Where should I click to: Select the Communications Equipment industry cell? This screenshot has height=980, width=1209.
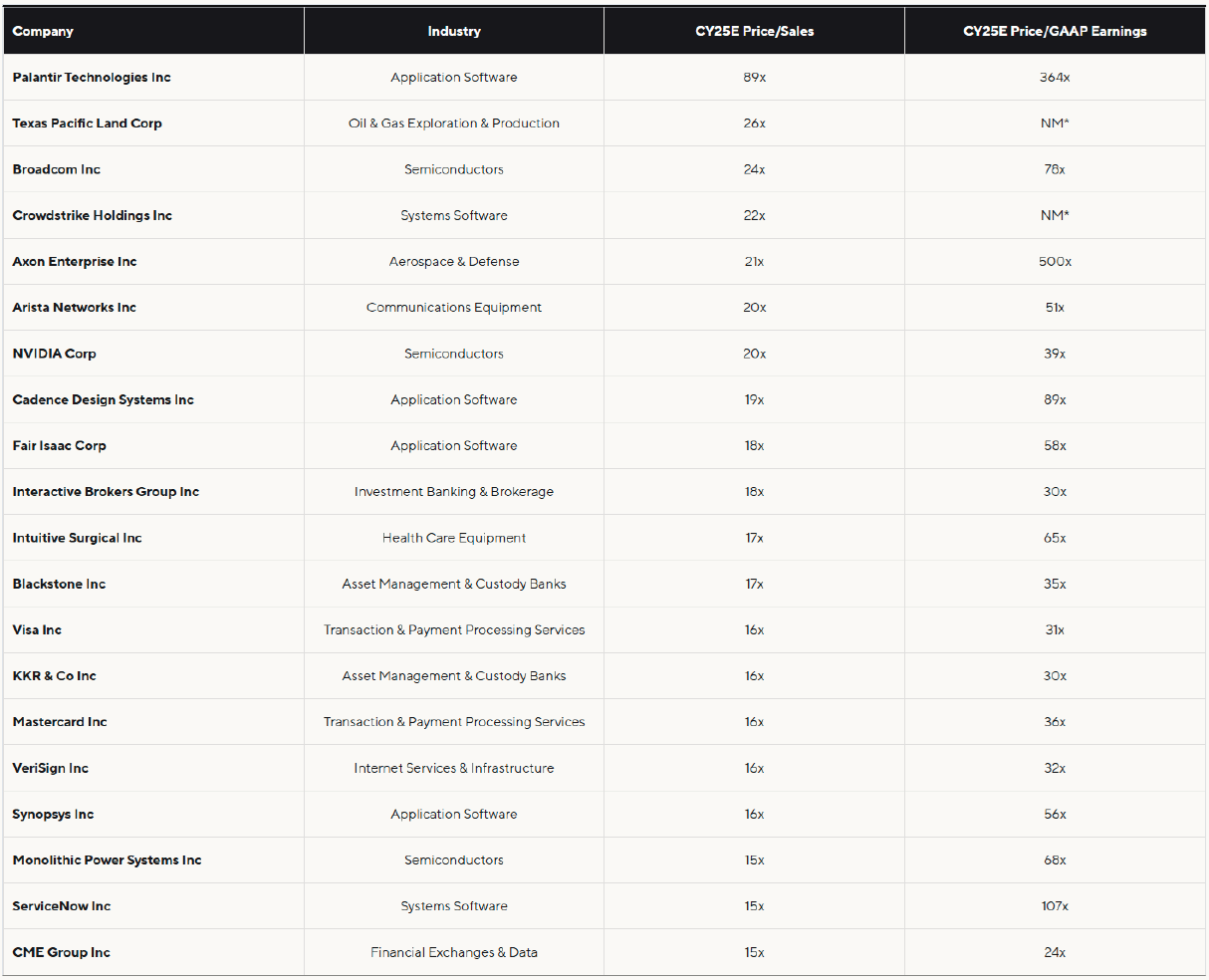tap(454, 308)
